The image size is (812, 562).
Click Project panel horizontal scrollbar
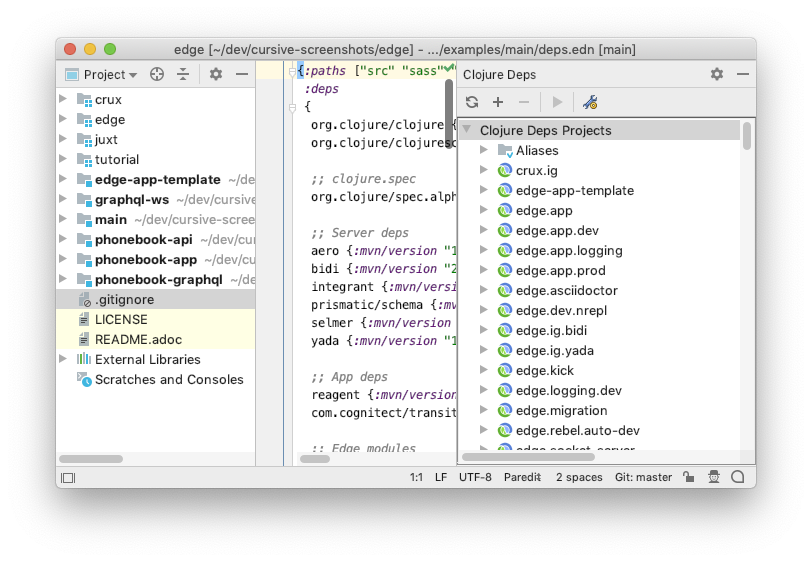click(x=91, y=459)
